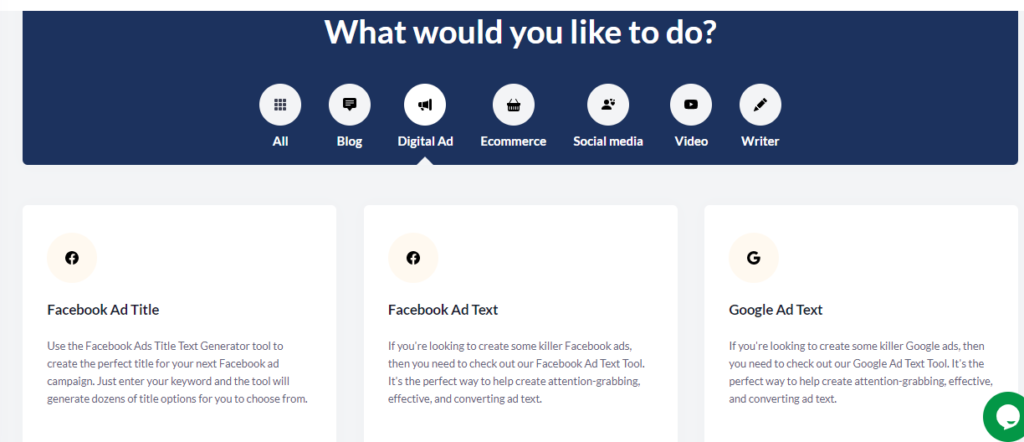
Task: Click the Video play icon
Action: 691,104
